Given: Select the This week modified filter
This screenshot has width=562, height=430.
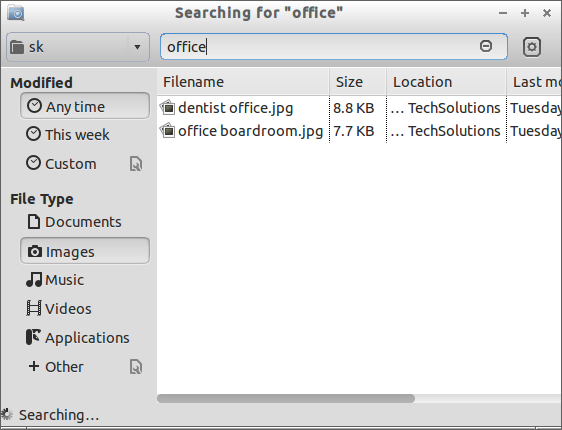Looking at the screenshot, I should (85, 134).
